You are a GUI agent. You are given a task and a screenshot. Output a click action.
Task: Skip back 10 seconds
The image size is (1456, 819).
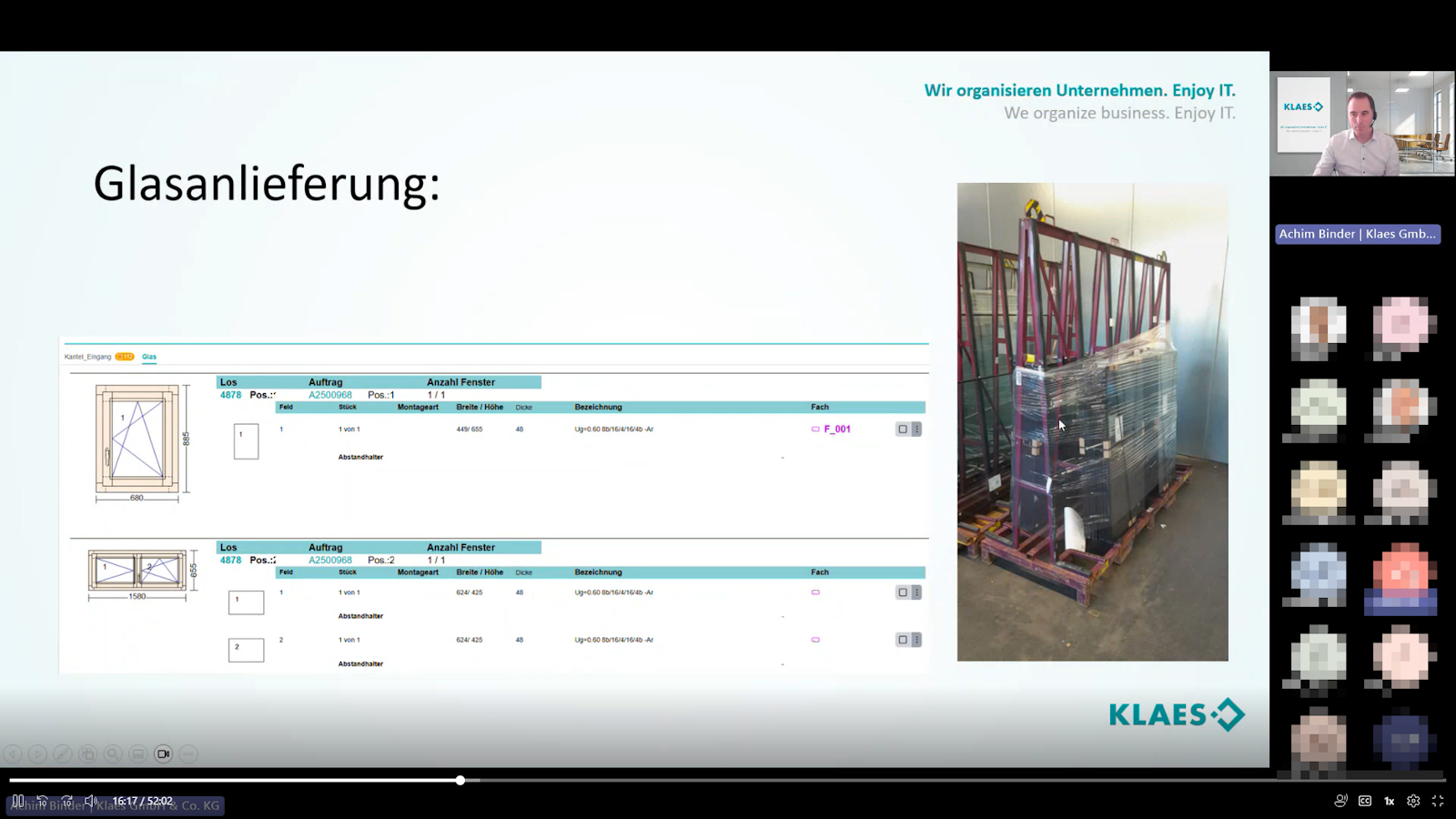[x=42, y=801]
